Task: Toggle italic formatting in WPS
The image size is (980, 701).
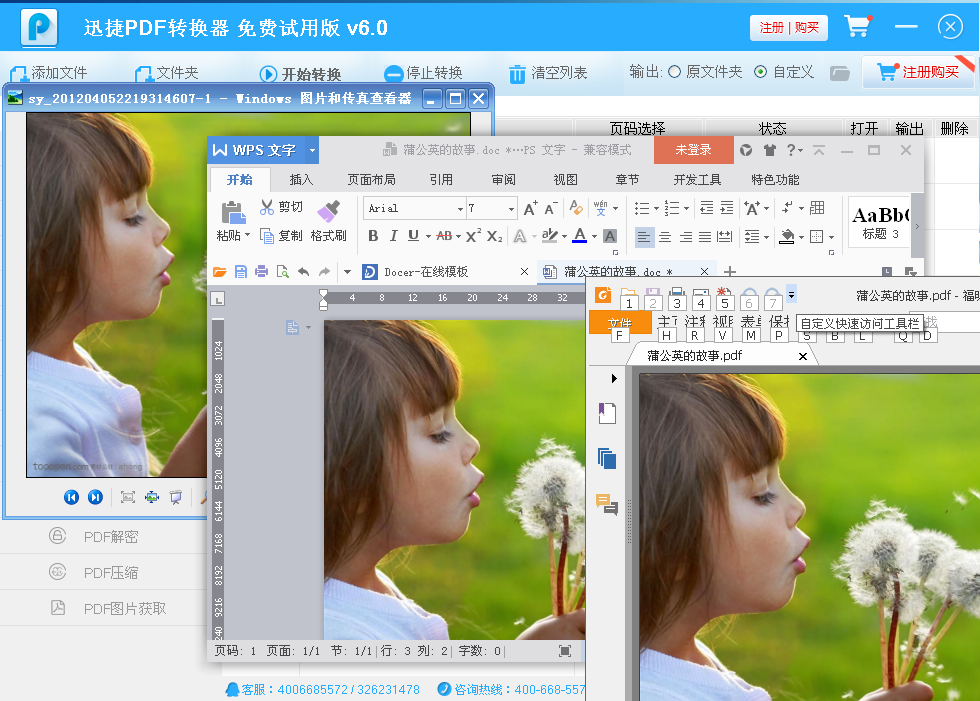Action: (x=393, y=236)
